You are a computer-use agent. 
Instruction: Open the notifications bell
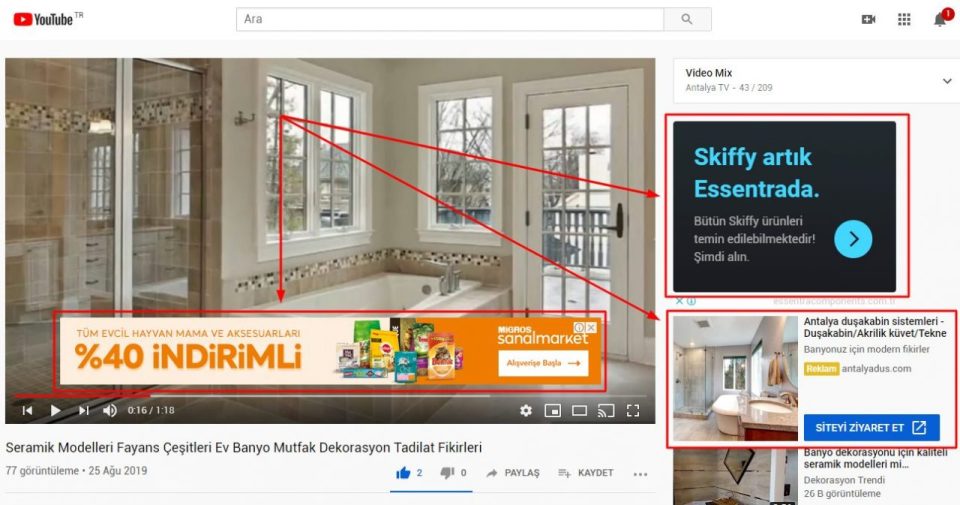pyautogui.click(x=940, y=20)
